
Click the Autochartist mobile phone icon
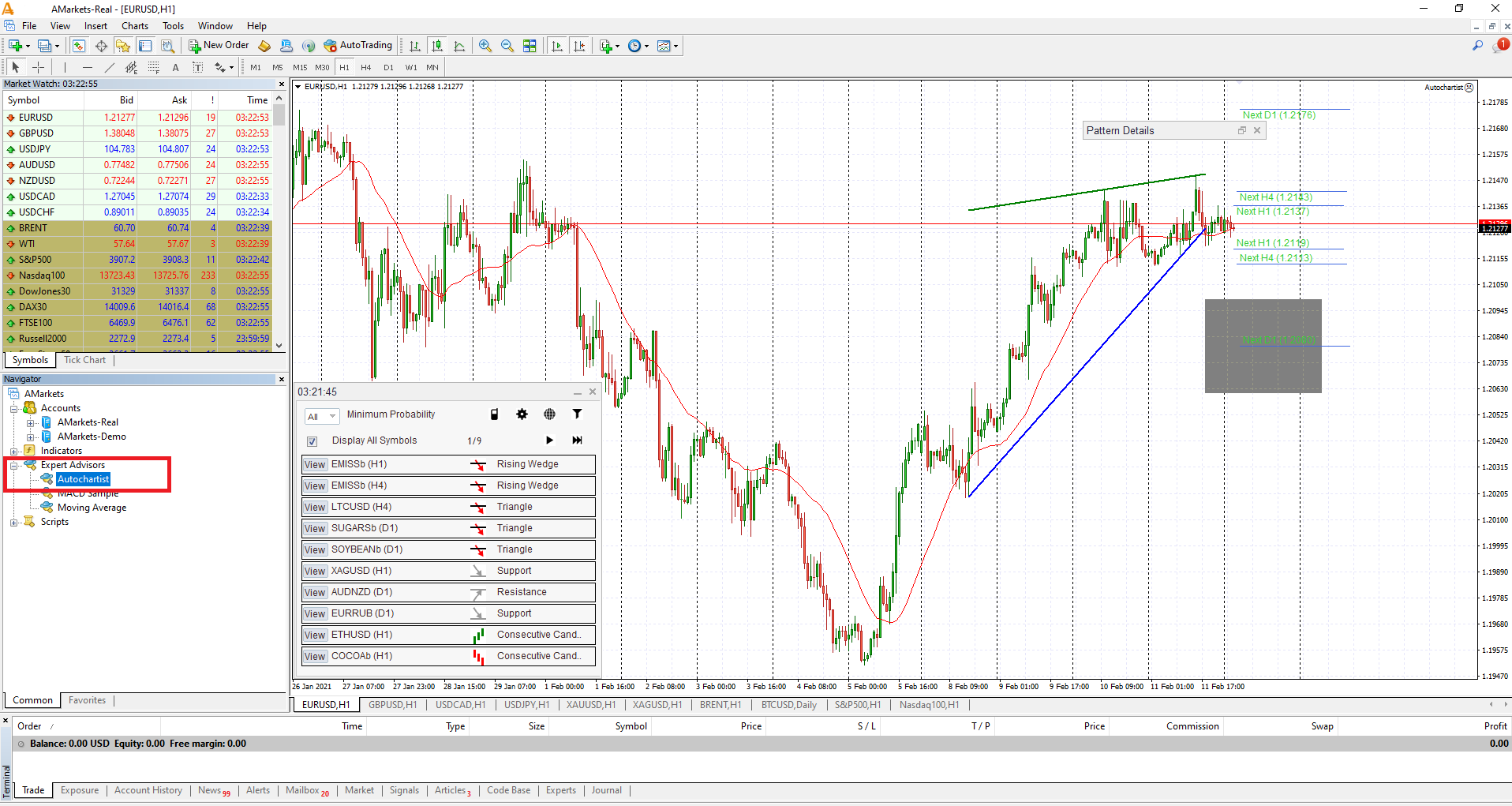pos(494,414)
